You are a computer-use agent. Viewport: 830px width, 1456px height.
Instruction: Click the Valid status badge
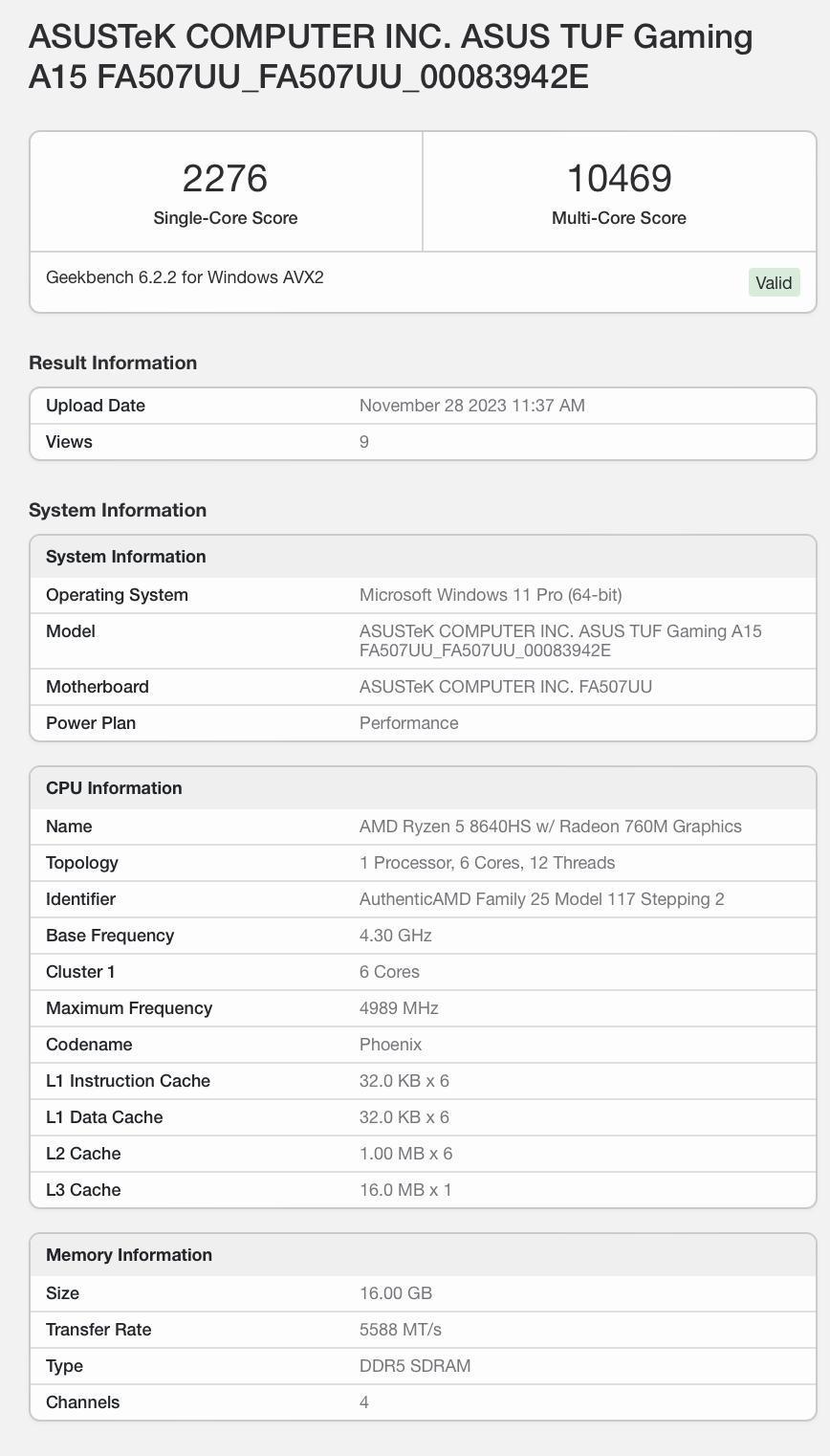point(774,282)
